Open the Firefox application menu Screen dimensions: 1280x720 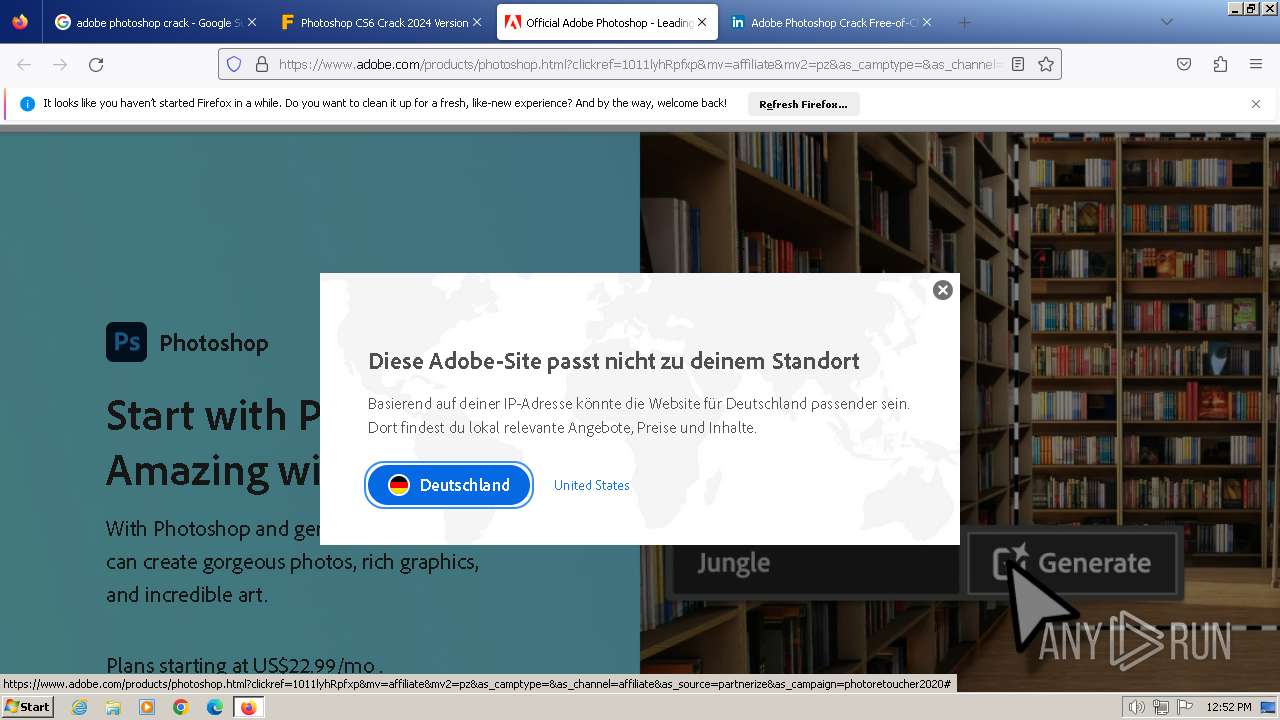click(1256, 64)
